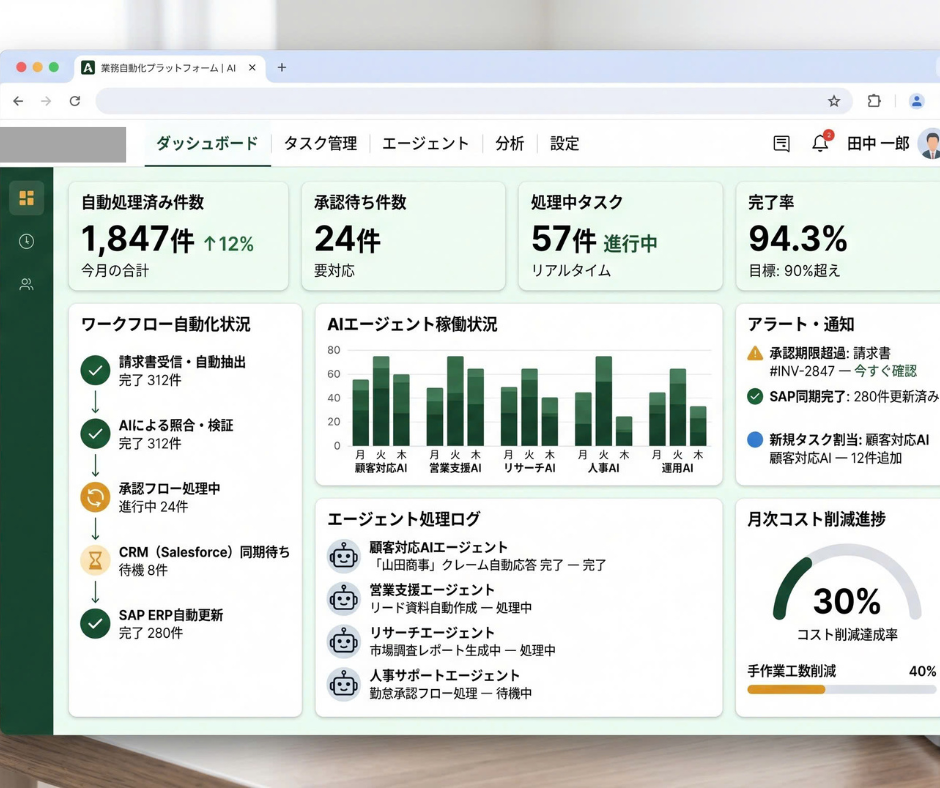Click the ↑12% increase indicator
Viewport: 940px width, 788px height.
coord(228,243)
